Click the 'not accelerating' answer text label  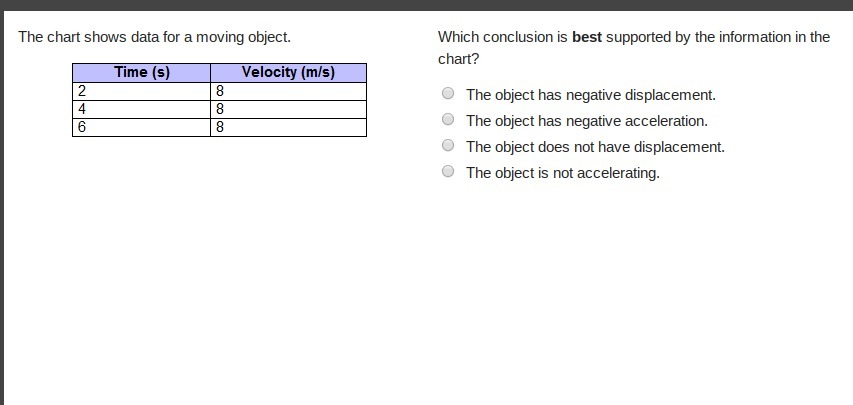[563, 173]
